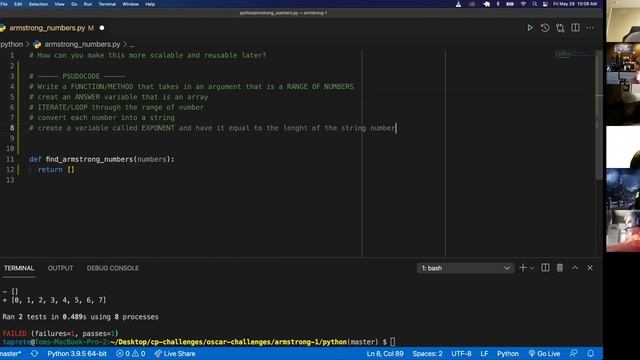Open feedback icon in status bar
Screen dimensions: 640x360
tap(573, 353)
